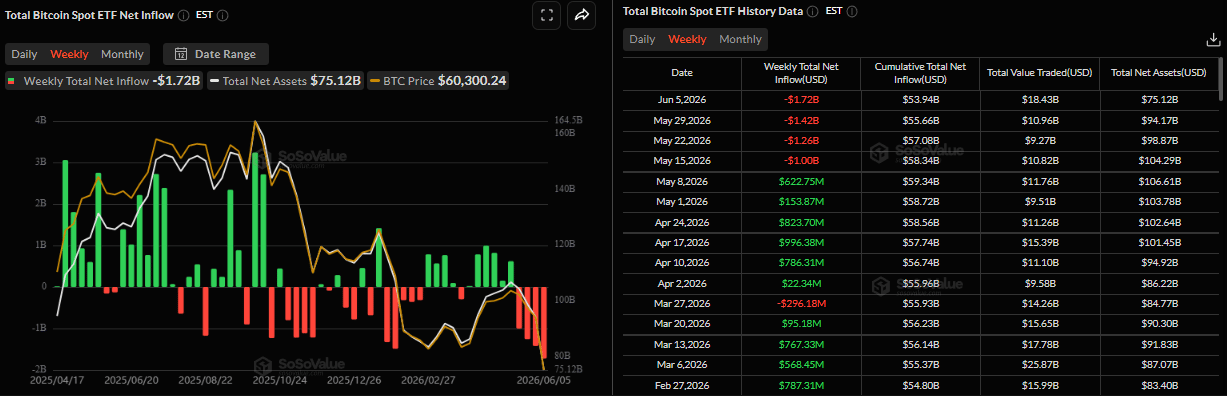Viewport: 1227px width, 396px height.
Task: Click the calendar icon in Date Range
Action: 181,54
